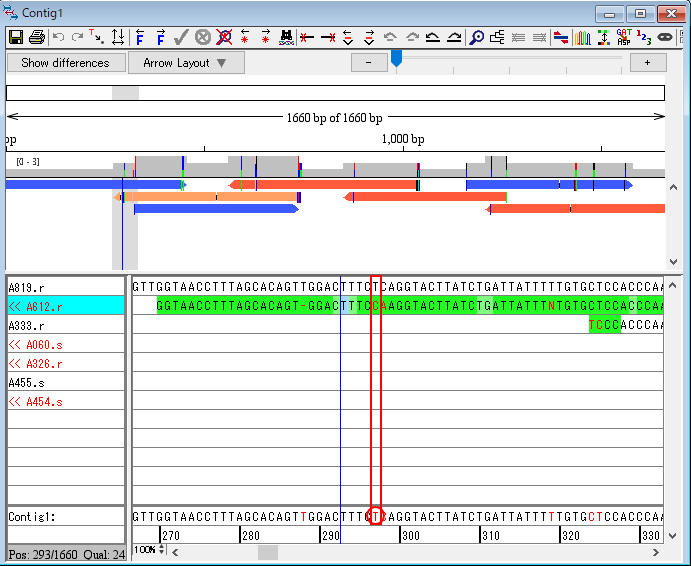This screenshot has width=691, height=566.
Task: Click the Contig1: consensus label
Action: pyautogui.click(x=32, y=516)
